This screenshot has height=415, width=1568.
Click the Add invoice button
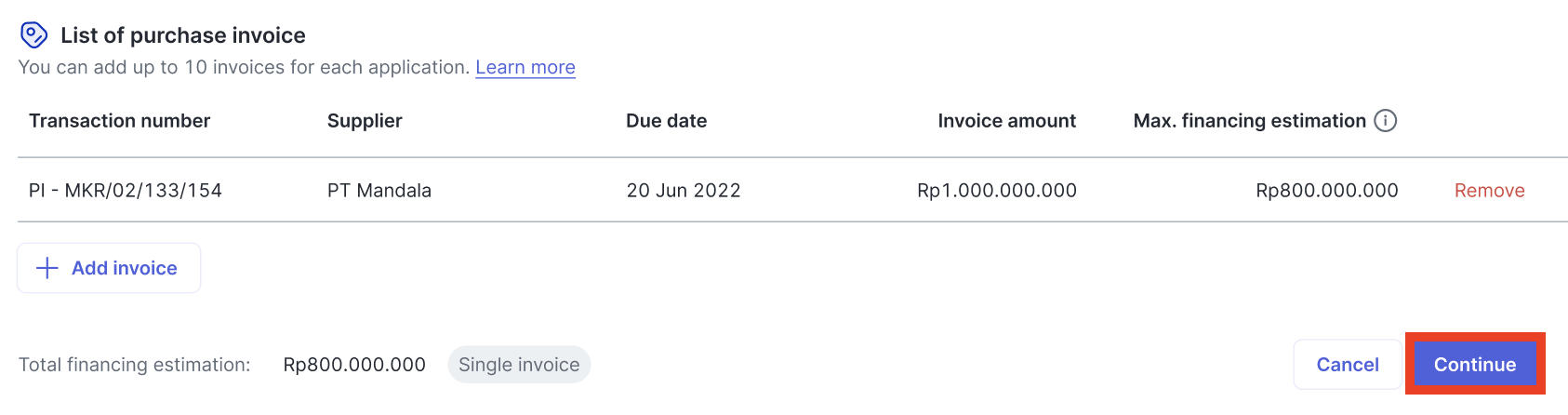[109, 268]
